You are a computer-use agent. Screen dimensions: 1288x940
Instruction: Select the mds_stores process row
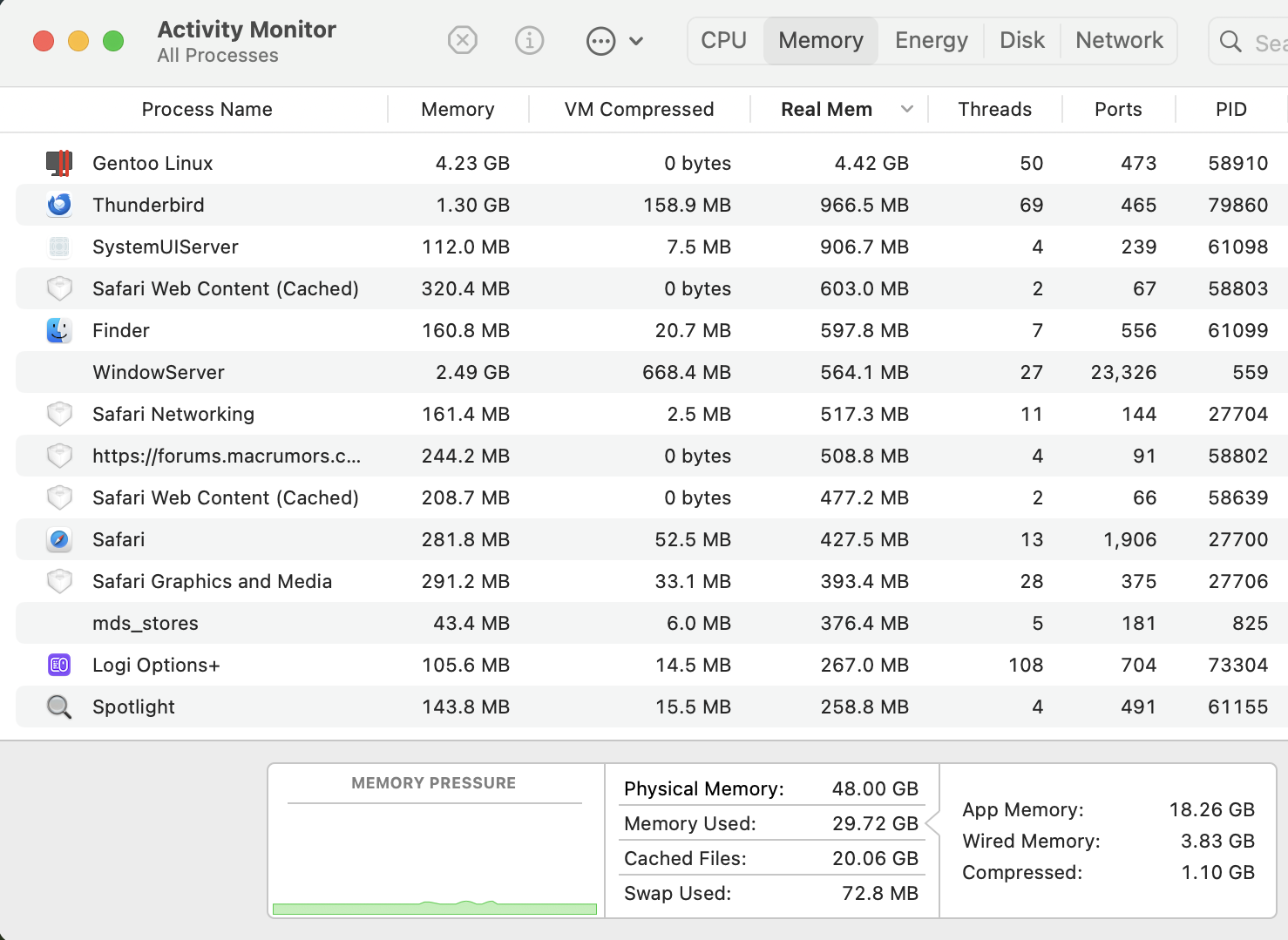pyautogui.click(x=652, y=623)
